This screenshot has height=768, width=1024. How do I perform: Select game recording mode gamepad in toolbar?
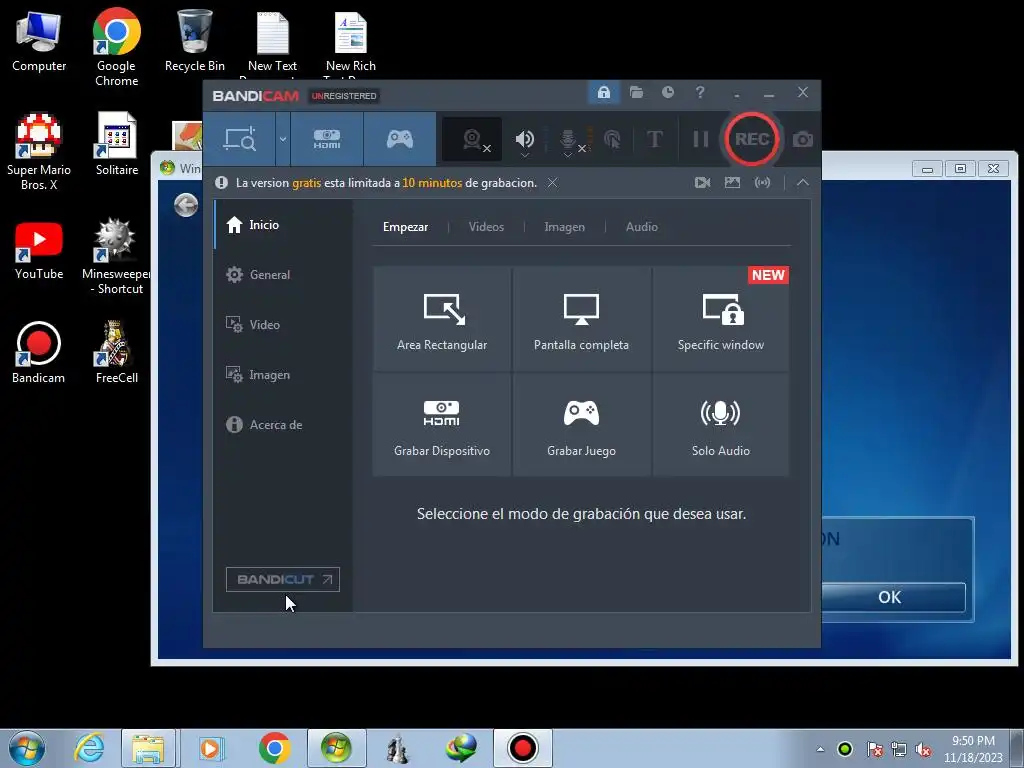400,139
